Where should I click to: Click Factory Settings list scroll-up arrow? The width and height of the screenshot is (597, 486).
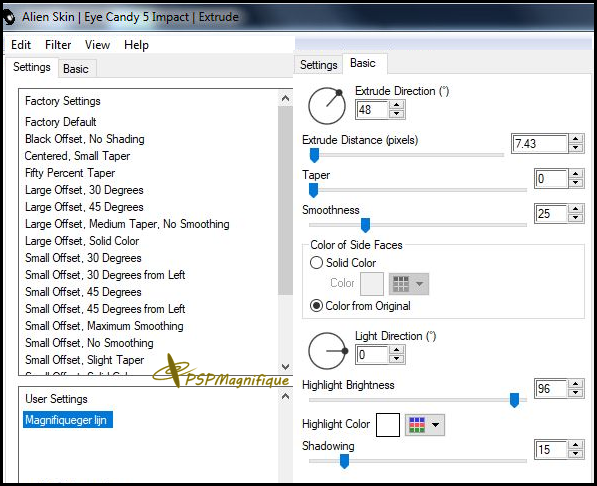pyautogui.click(x=285, y=99)
